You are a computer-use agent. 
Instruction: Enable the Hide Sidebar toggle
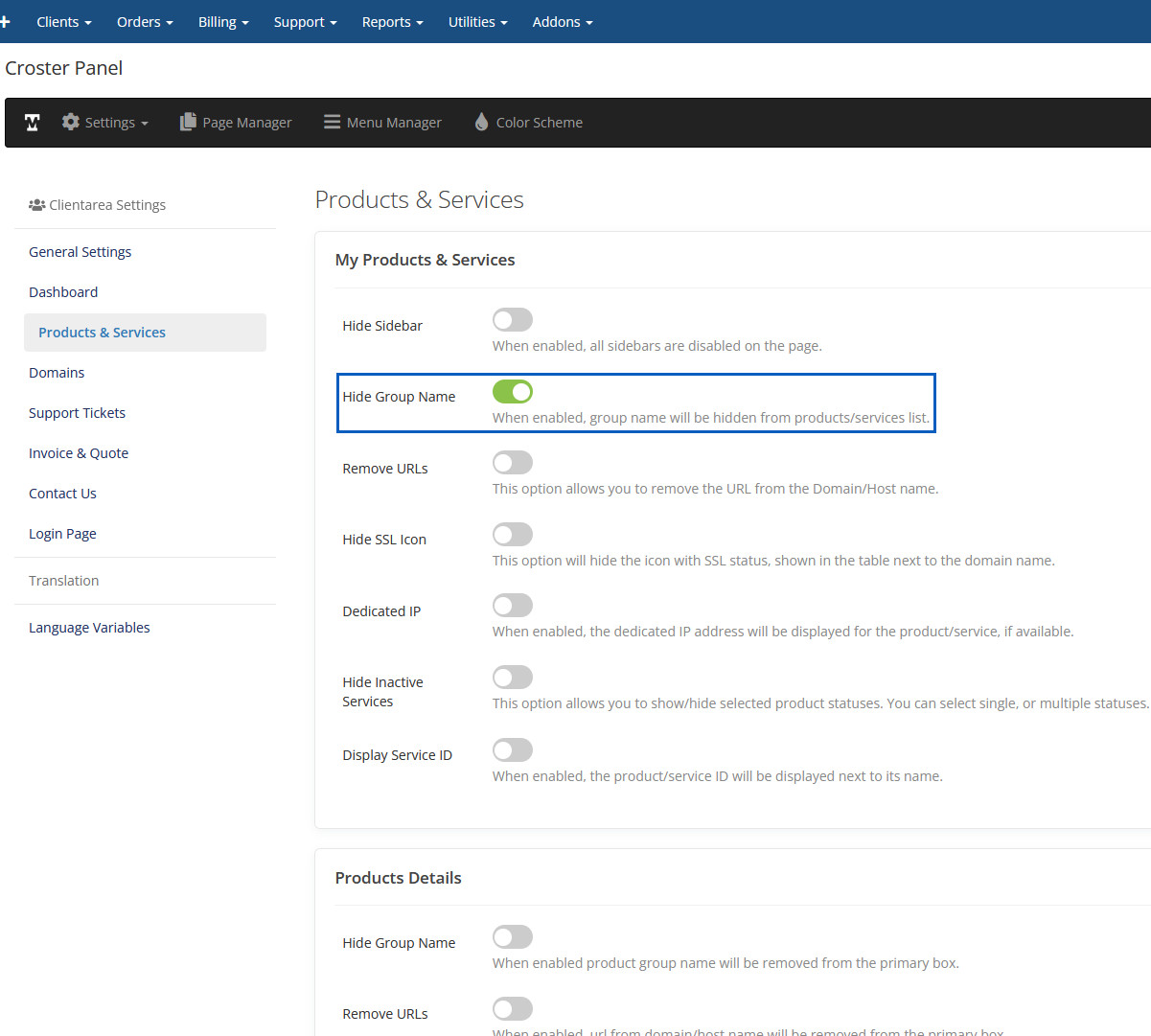click(513, 320)
